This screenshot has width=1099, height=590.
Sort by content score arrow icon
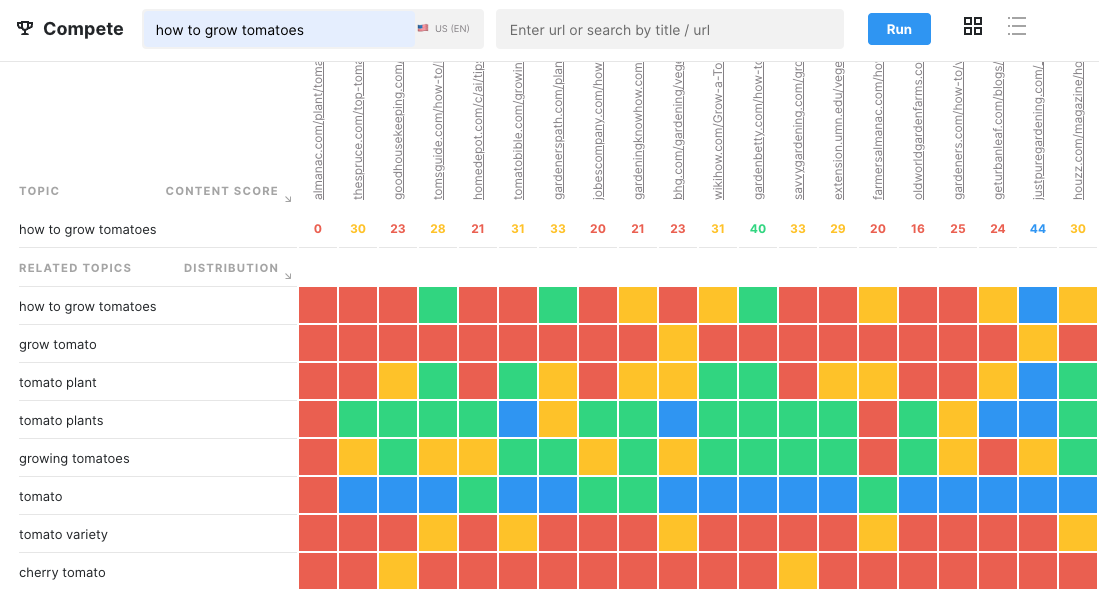(x=288, y=199)
